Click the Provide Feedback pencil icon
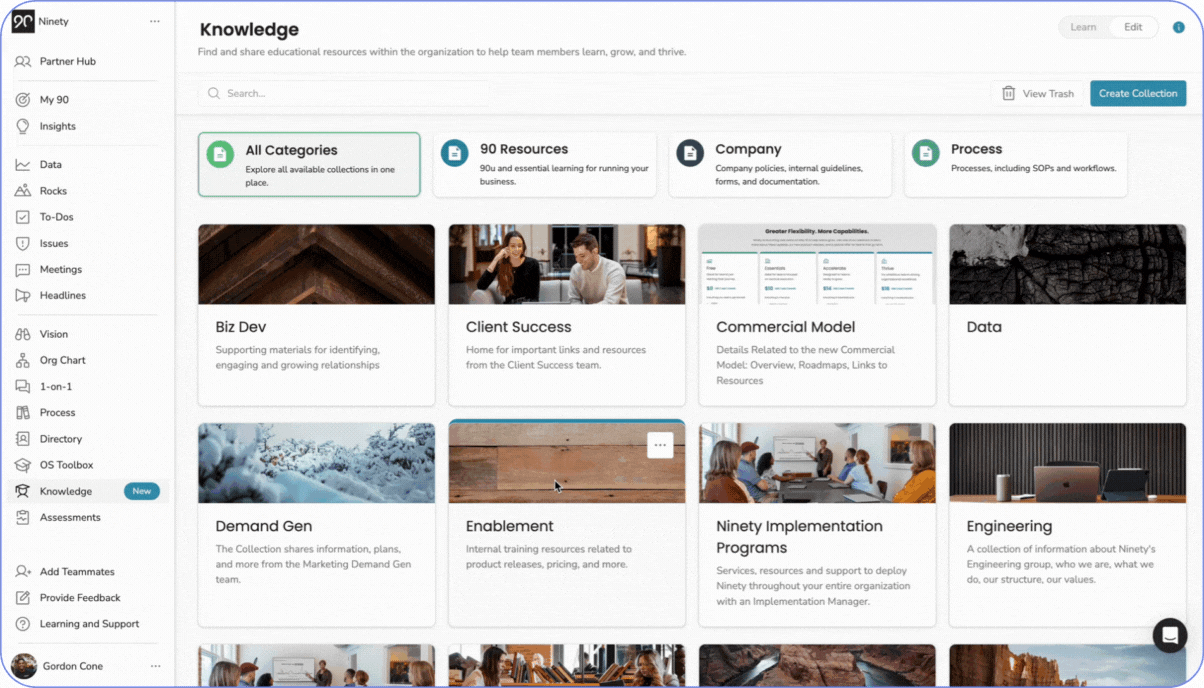1204x688 pixels. click(x=23, y=598)
